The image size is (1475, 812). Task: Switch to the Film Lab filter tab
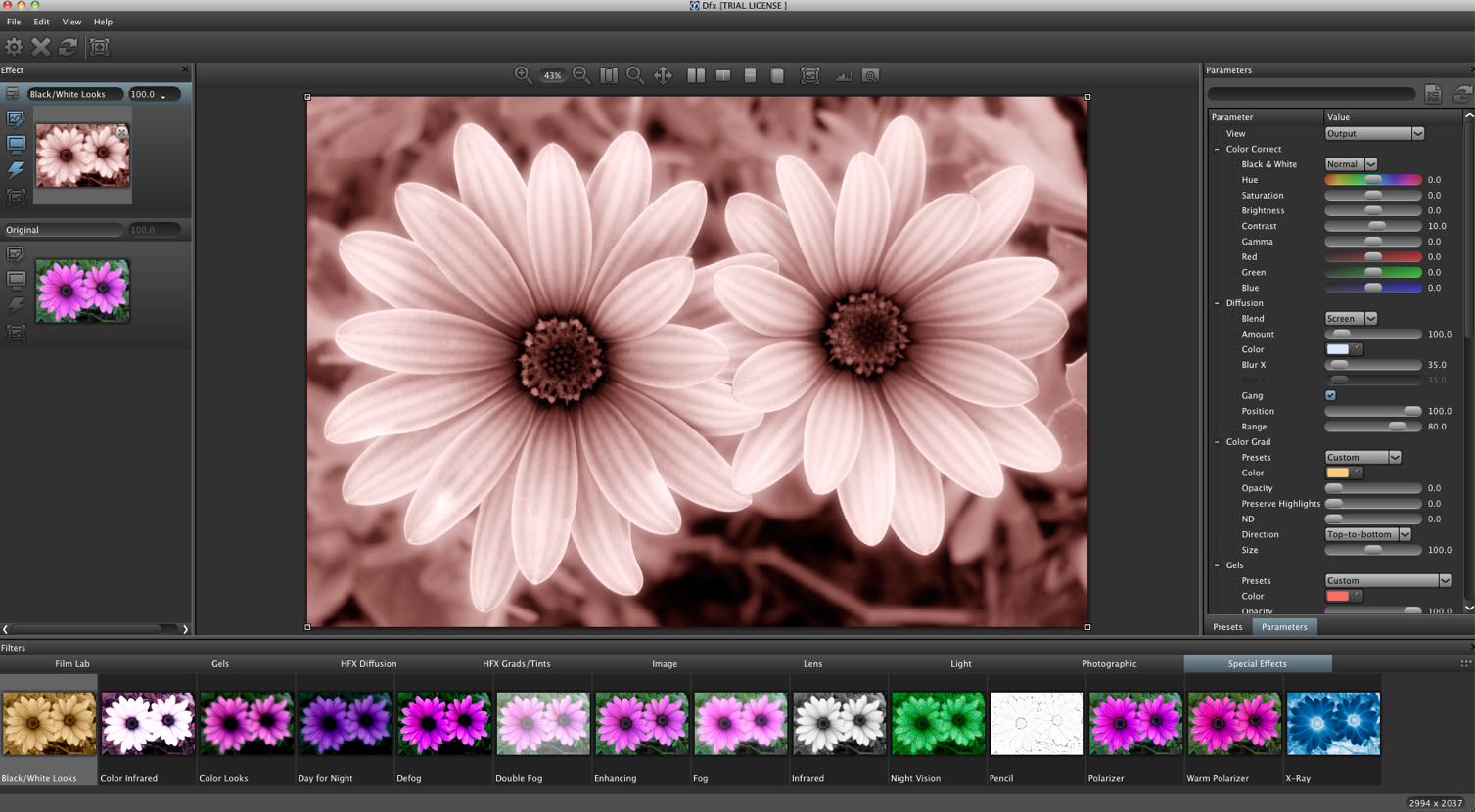(x=72, y=663)
